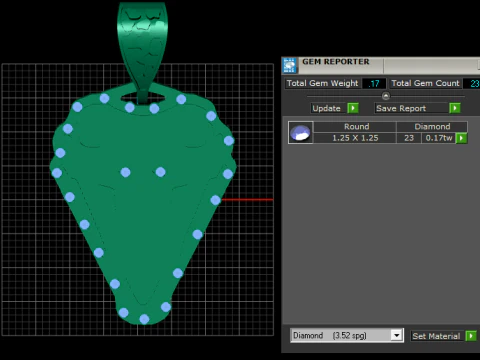Click the round gem thumbnail preview

click(x=300, y=133)
